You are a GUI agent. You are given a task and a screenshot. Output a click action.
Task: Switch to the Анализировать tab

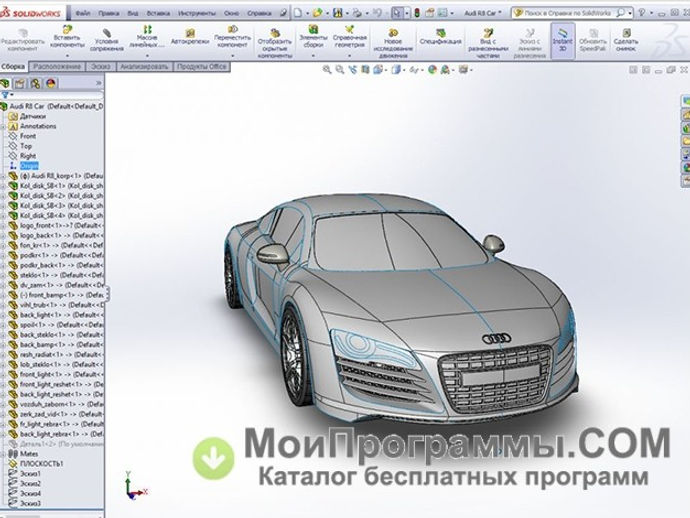point(144,67)
